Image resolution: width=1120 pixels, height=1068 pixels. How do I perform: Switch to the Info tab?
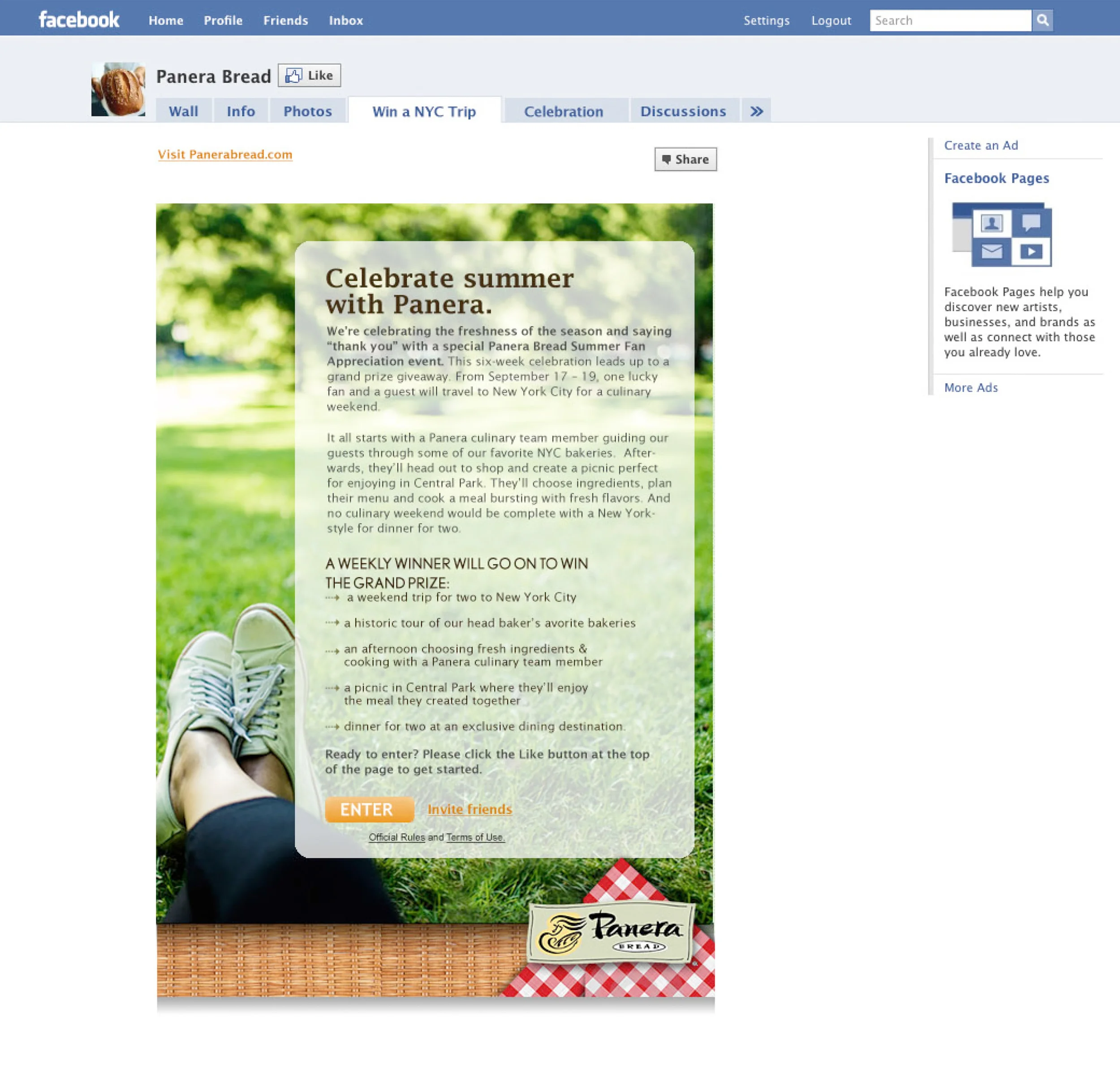coord(241,111)
